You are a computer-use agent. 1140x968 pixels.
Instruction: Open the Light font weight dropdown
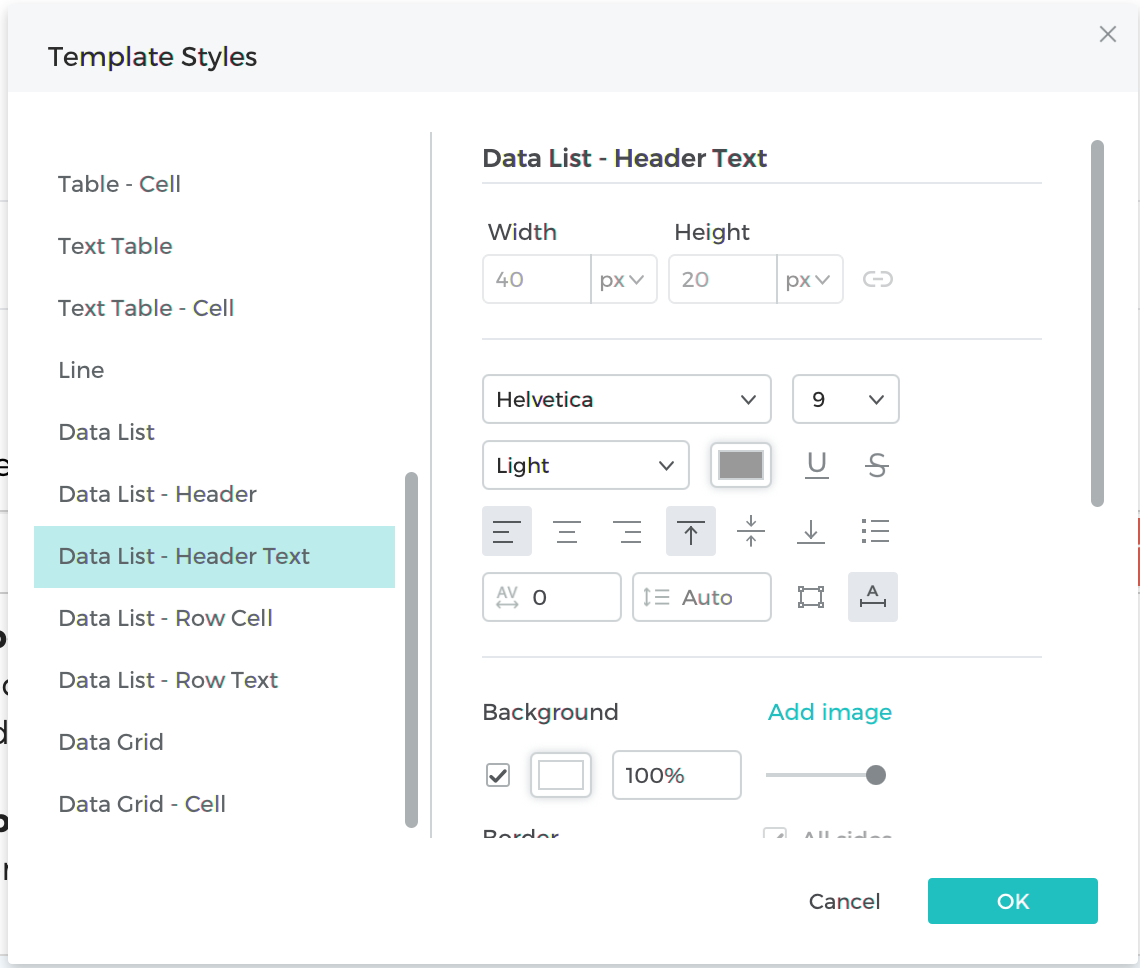click(585, 465)
